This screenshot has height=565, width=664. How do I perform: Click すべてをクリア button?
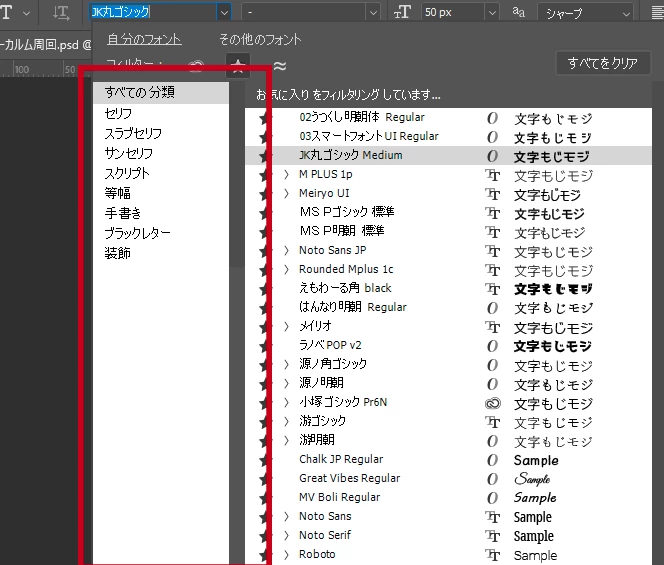[x=603, y=64]
